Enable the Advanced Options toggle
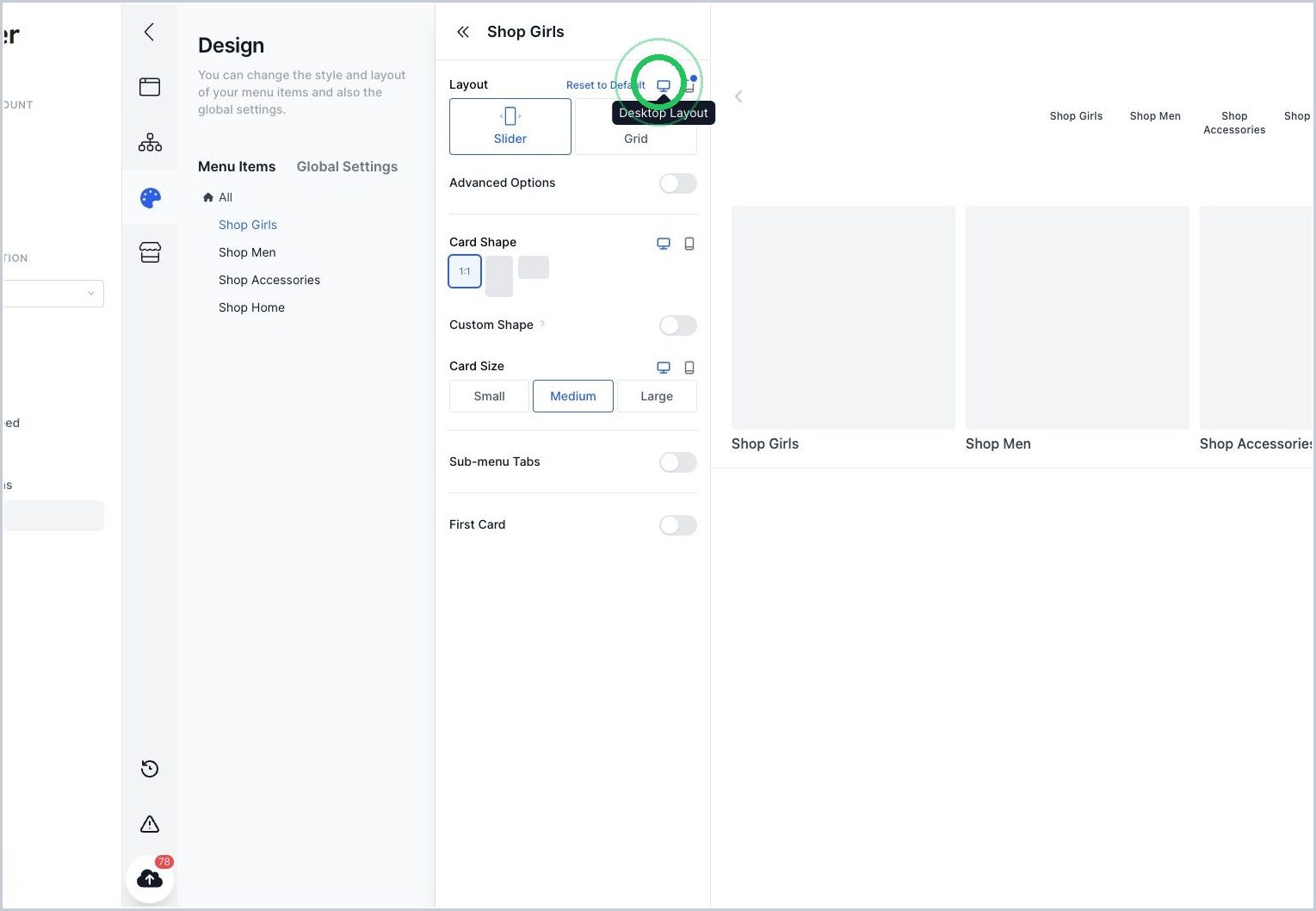The image size is (1316, 911). pos(678,183)
